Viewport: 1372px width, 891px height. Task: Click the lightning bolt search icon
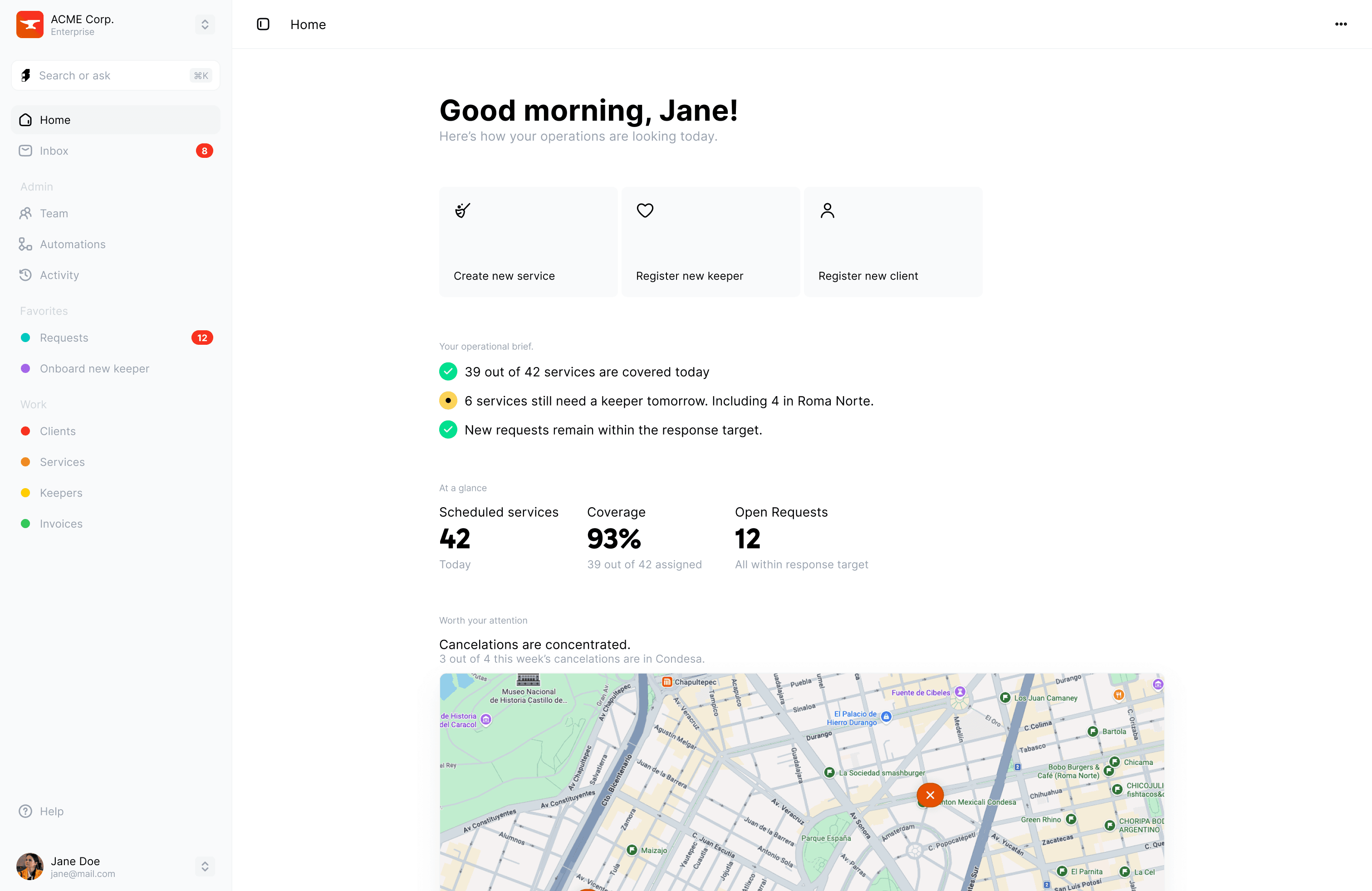[x=25, y=75]
